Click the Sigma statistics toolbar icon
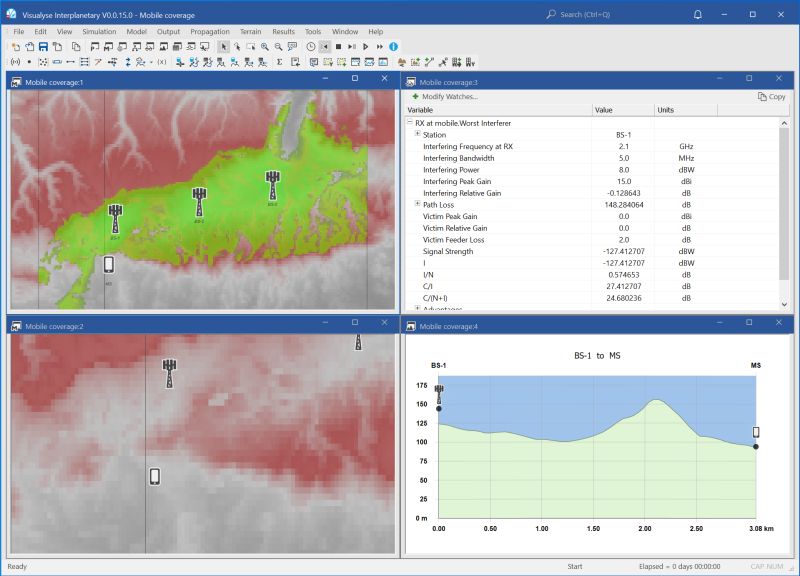 [x=279, y=61]
